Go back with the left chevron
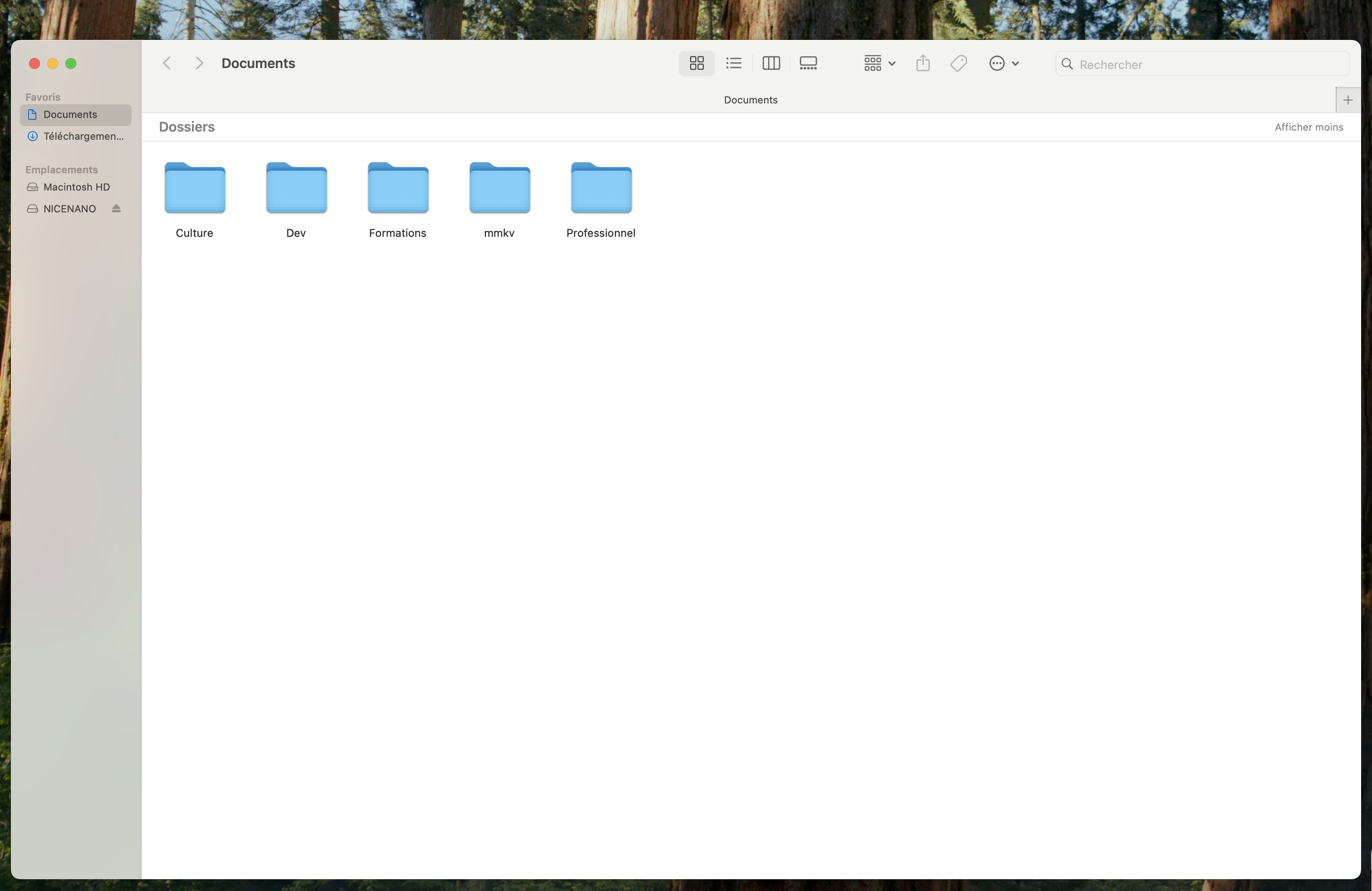The image size is (1372, 891). (167, 64)
